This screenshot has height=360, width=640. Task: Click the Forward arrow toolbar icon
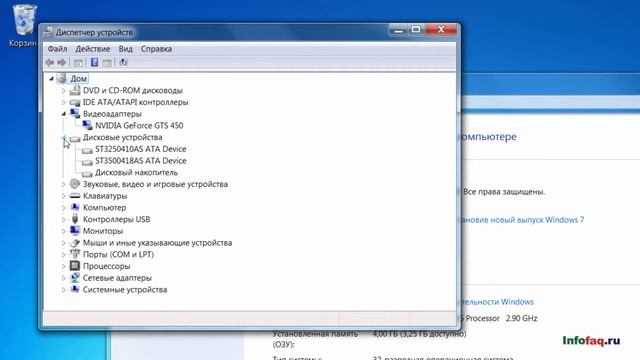point(62,62)
